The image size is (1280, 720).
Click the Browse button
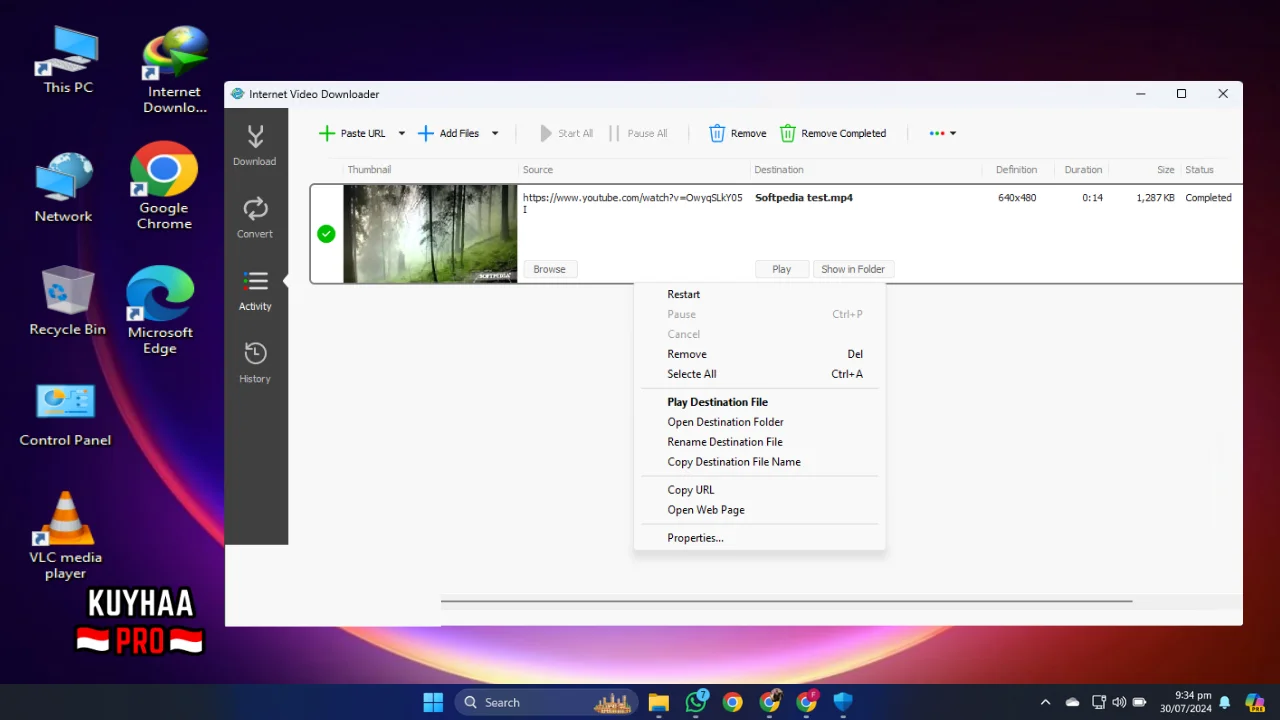point(550,269)
